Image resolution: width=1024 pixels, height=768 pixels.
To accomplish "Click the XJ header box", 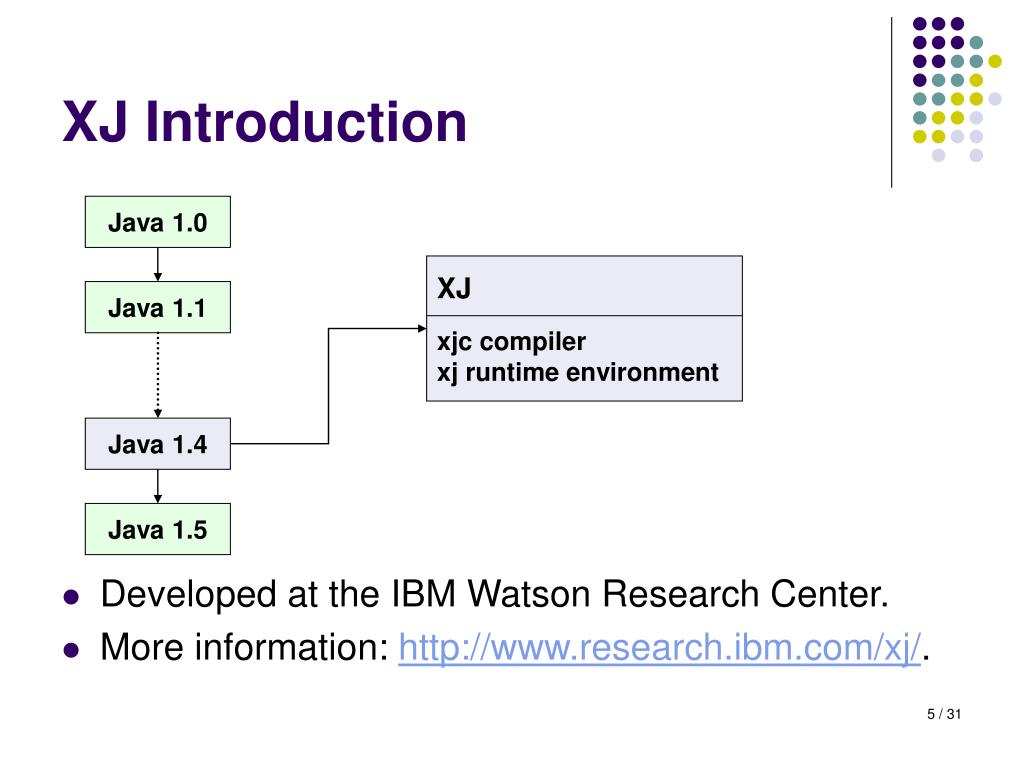I will (584, 286).
